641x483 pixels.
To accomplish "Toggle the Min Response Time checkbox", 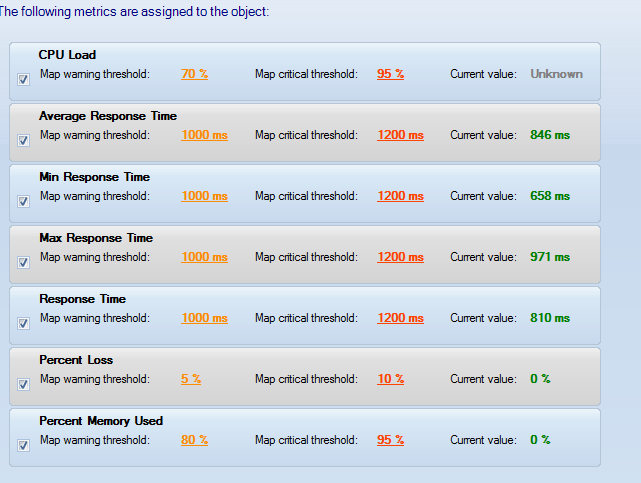I will tap(23, 201).
